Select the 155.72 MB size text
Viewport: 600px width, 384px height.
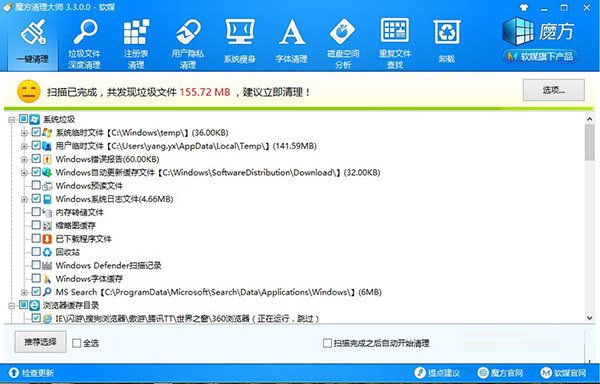coord(205,92)
